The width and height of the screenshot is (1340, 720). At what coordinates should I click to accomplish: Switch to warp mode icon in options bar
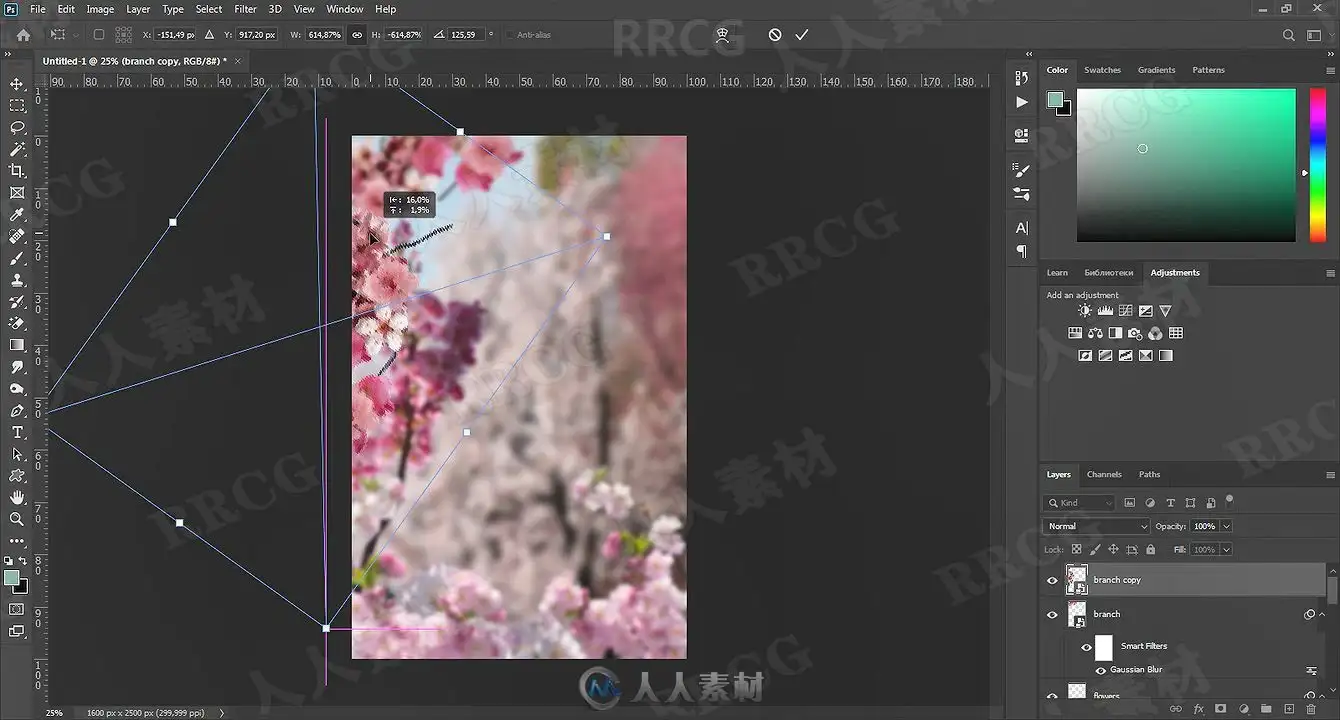[723, 35]
